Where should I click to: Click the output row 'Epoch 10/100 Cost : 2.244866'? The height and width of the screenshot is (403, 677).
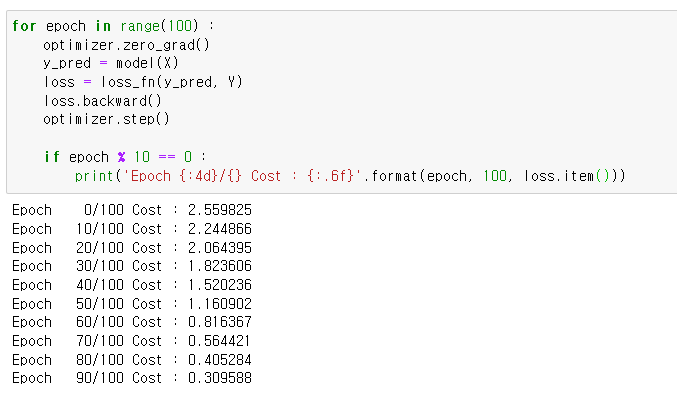[132, 229]
